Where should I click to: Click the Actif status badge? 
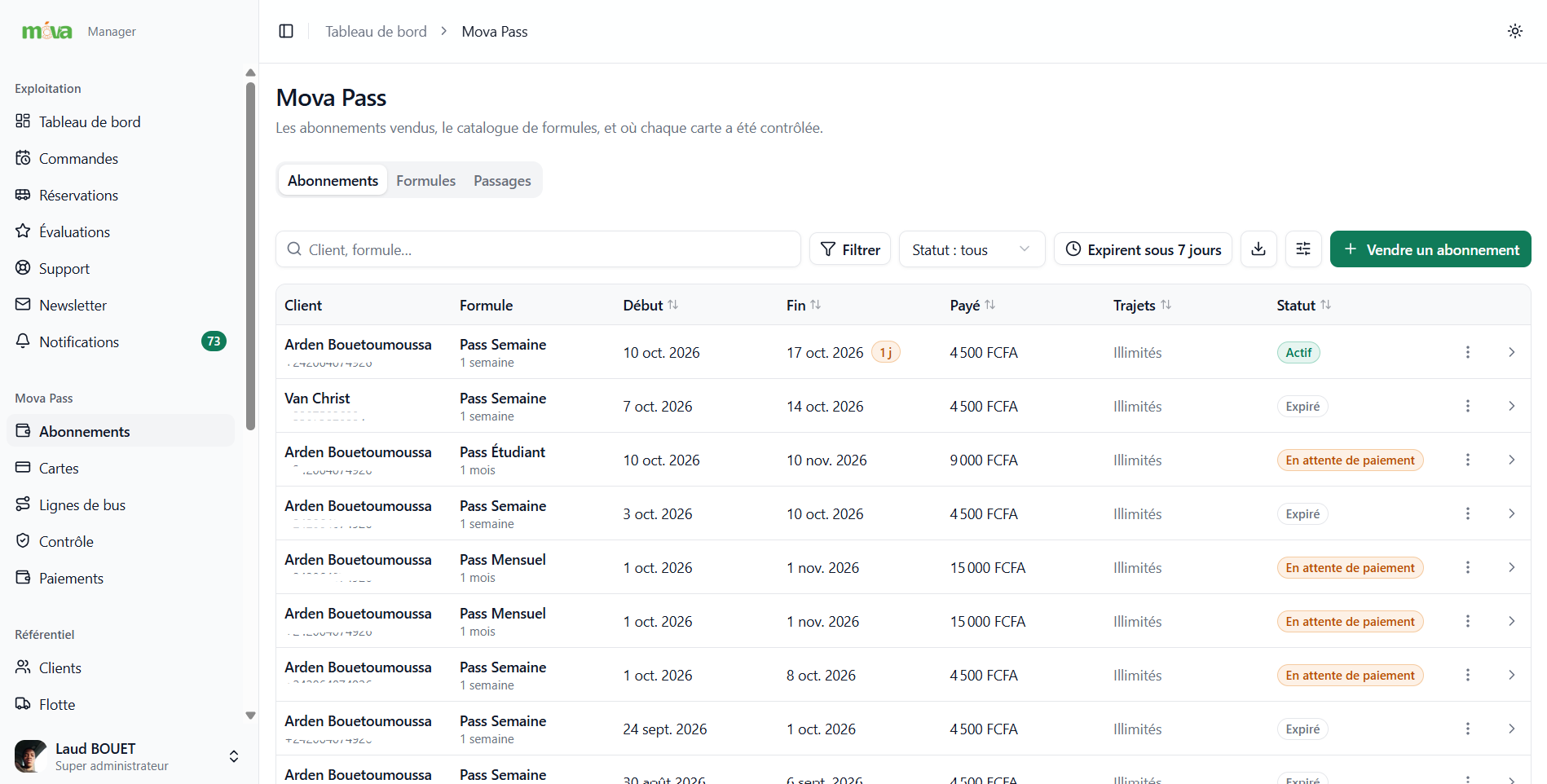point(1298,352)
